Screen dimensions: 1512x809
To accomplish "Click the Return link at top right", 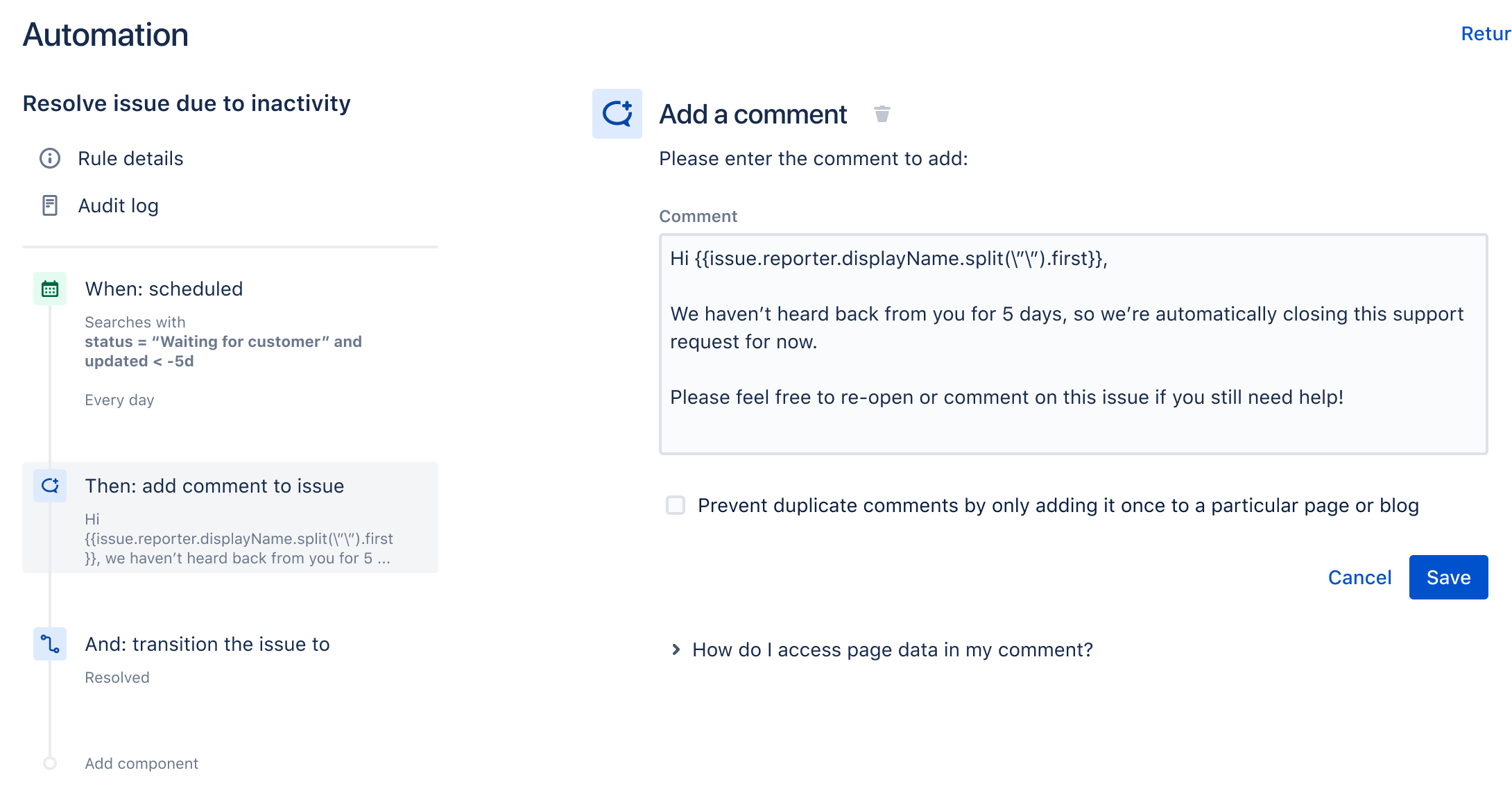I will click(x=1486, y=33).
